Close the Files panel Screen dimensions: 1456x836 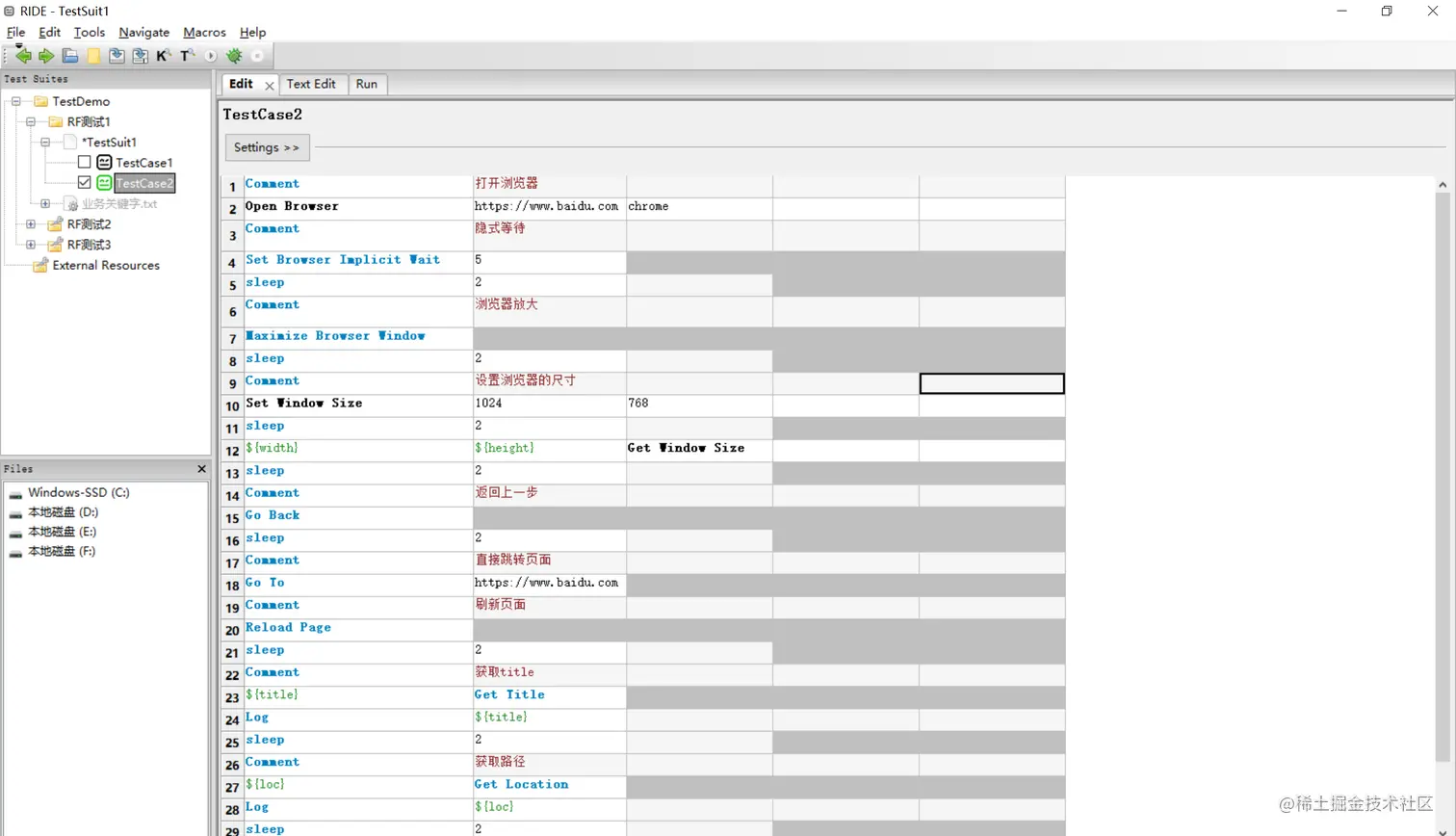tap(201, 469)
